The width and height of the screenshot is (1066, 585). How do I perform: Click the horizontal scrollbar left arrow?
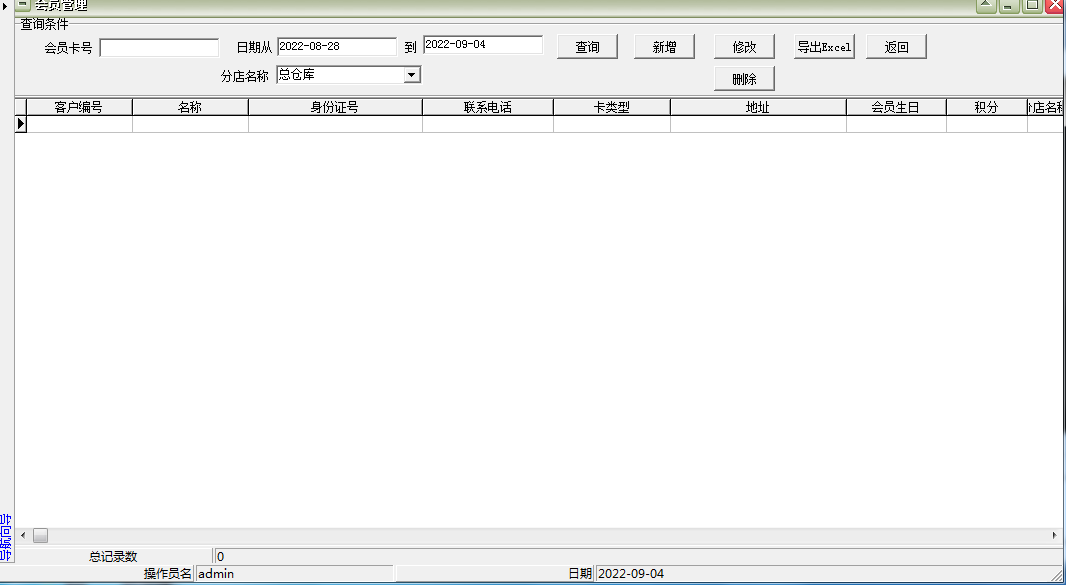(22, 535)
